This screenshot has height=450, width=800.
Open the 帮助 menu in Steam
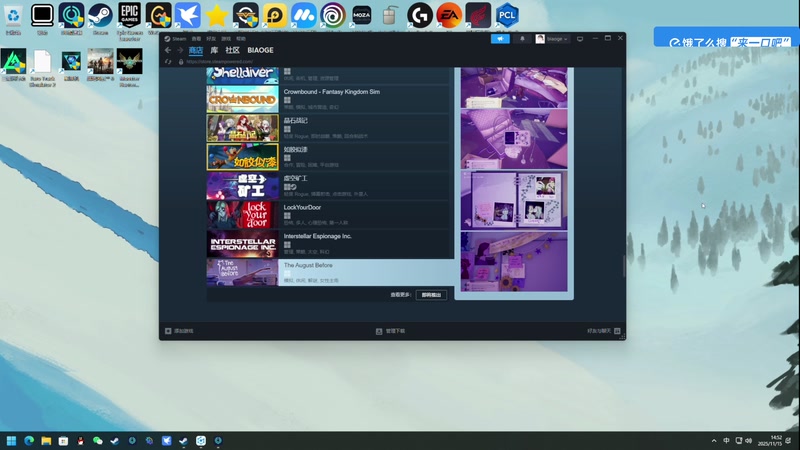[241, 39]
